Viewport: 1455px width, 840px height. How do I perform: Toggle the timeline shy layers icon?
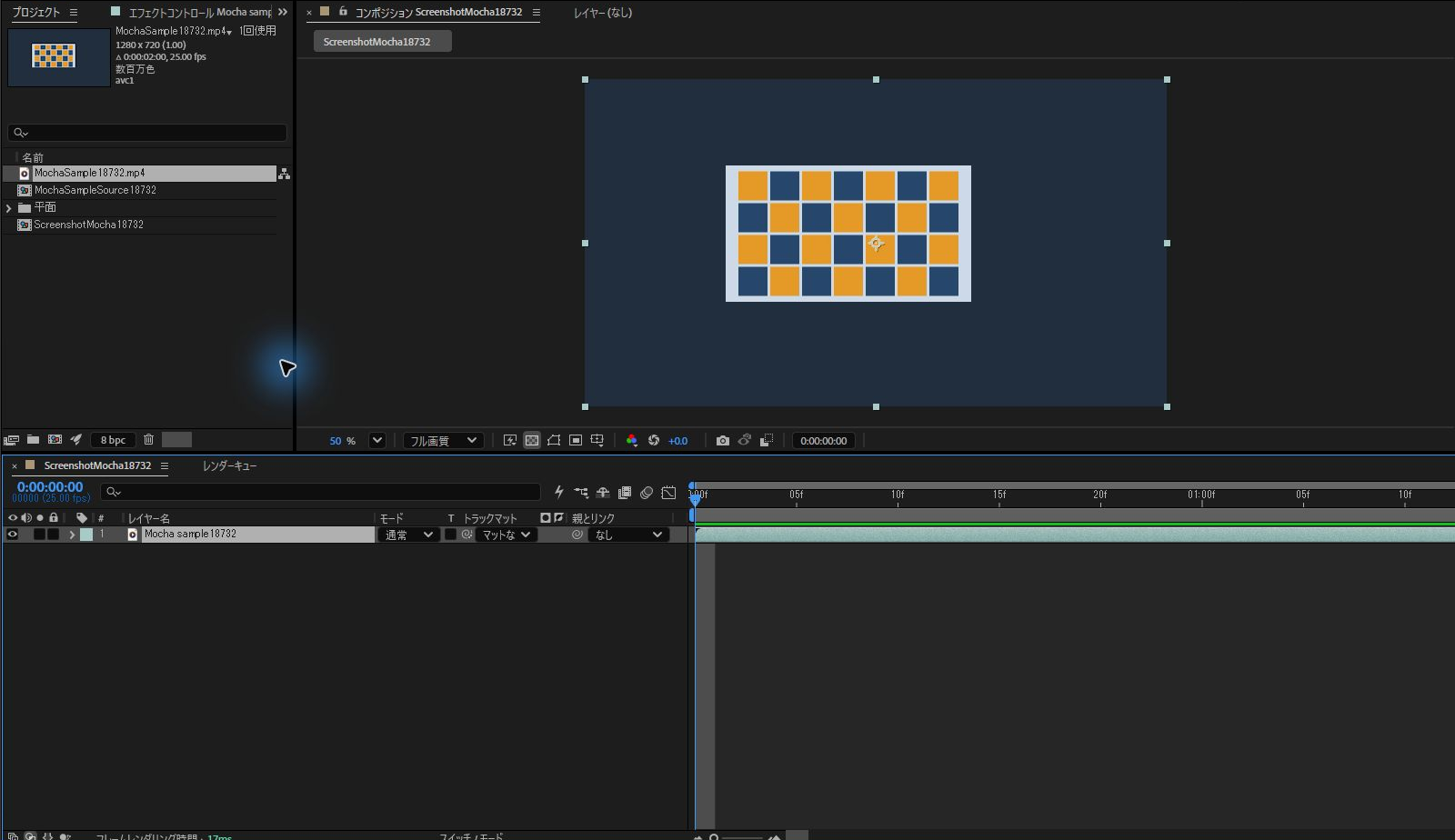pyautogui.click(x=603, y=493)
